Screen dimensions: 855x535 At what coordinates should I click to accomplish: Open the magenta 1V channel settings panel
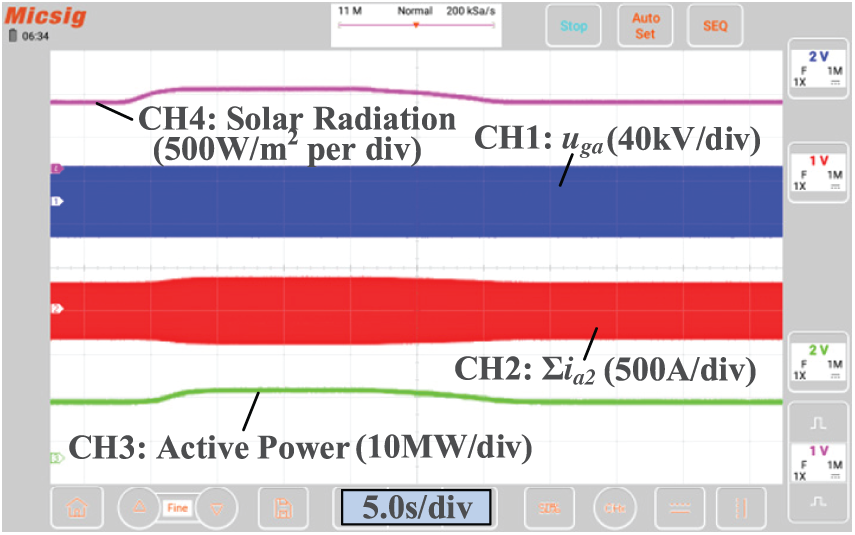818,463
